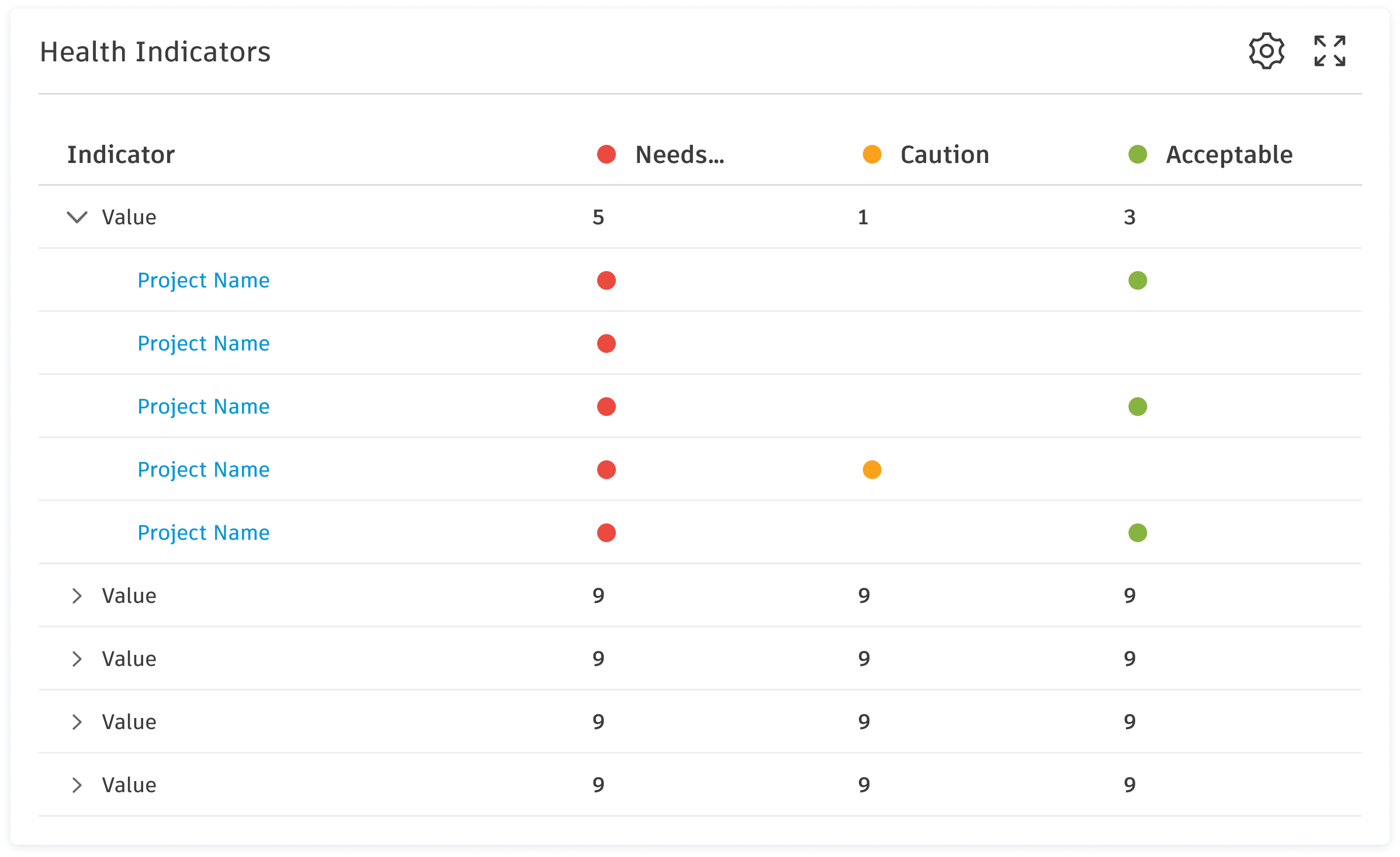Open the fifth Project Name link
Screen dimensions: 1400x857
point(203,533)
